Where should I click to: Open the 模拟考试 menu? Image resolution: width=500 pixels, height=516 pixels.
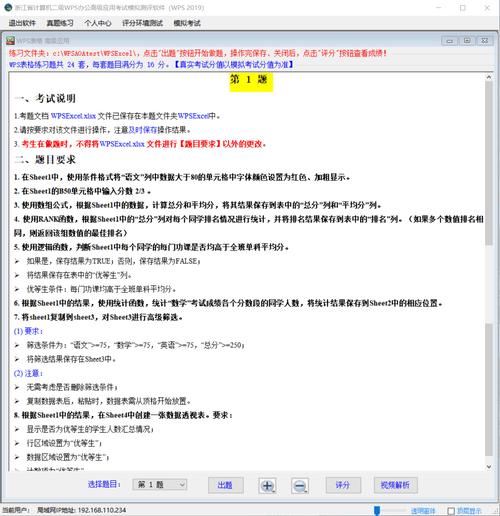pos(187,23)
